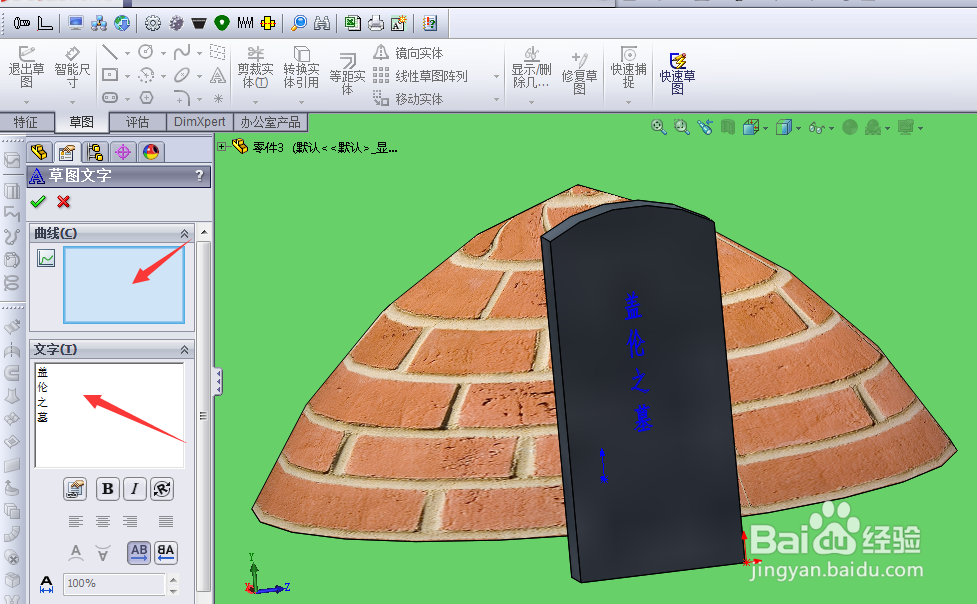The image size is (977, 604).
Task: Select the Smart Dimension tool
Action: [70, 70]
